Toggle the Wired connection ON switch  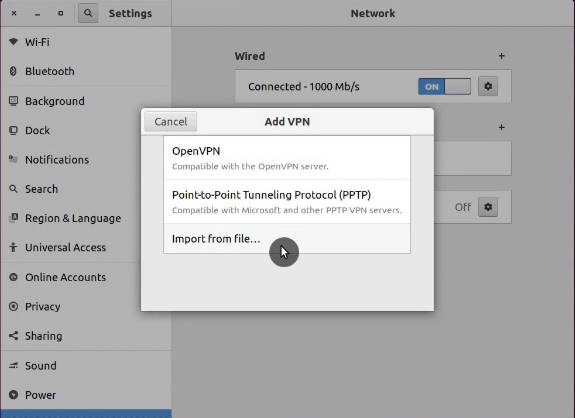[x=444, y=87]
